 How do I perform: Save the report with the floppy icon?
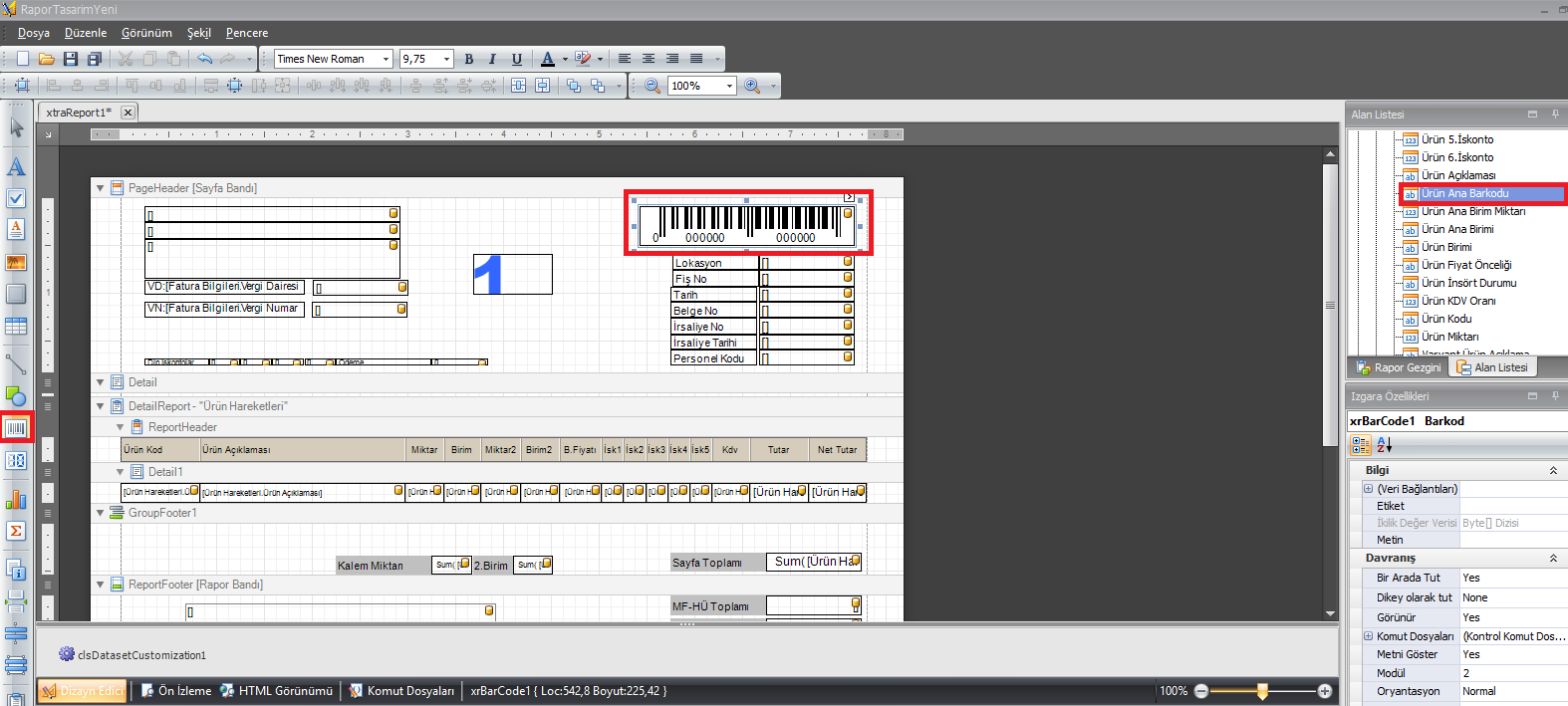71,59
